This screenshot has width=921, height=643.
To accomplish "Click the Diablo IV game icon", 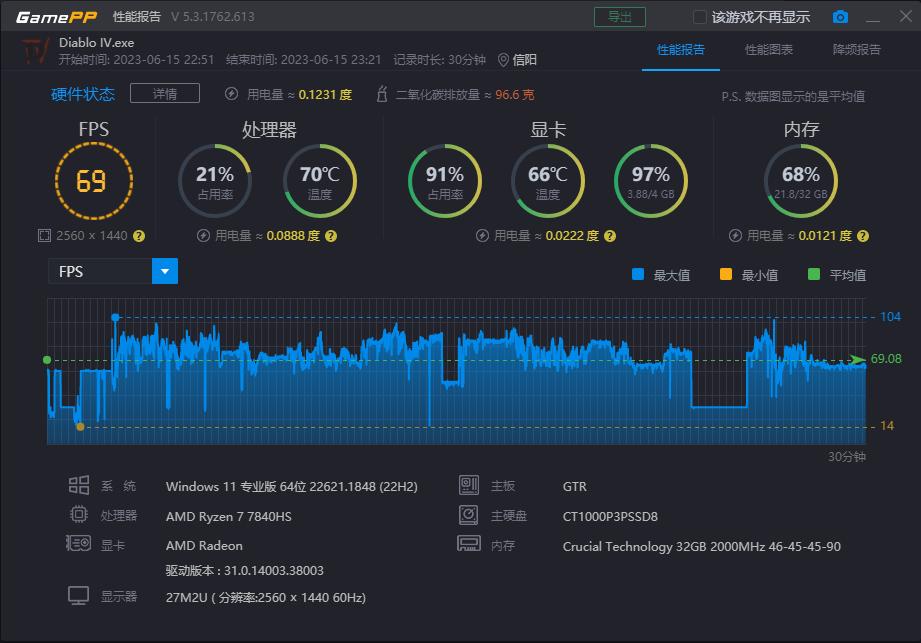I will point(34,51).
